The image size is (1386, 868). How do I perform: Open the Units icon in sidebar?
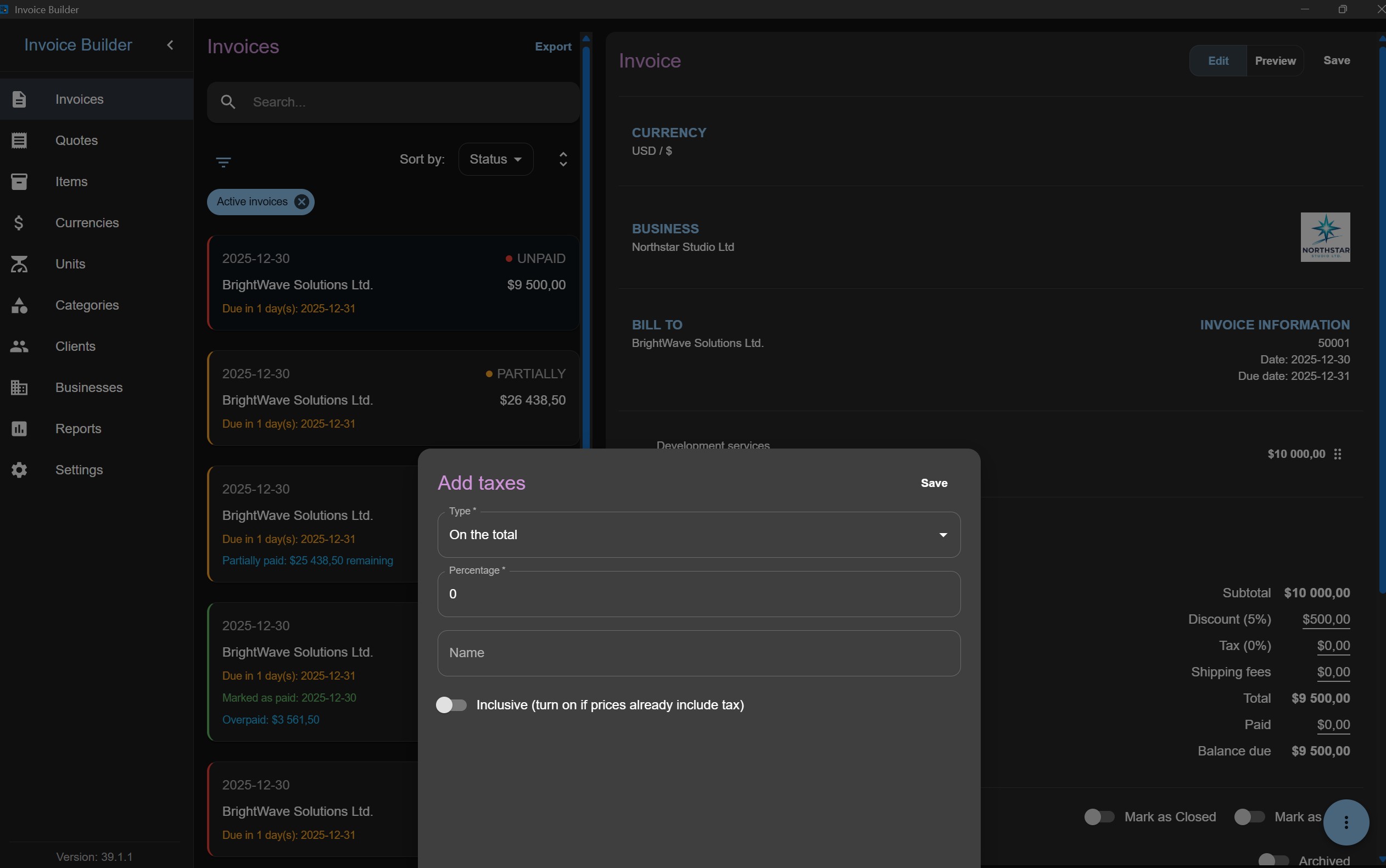coord(19,264)
